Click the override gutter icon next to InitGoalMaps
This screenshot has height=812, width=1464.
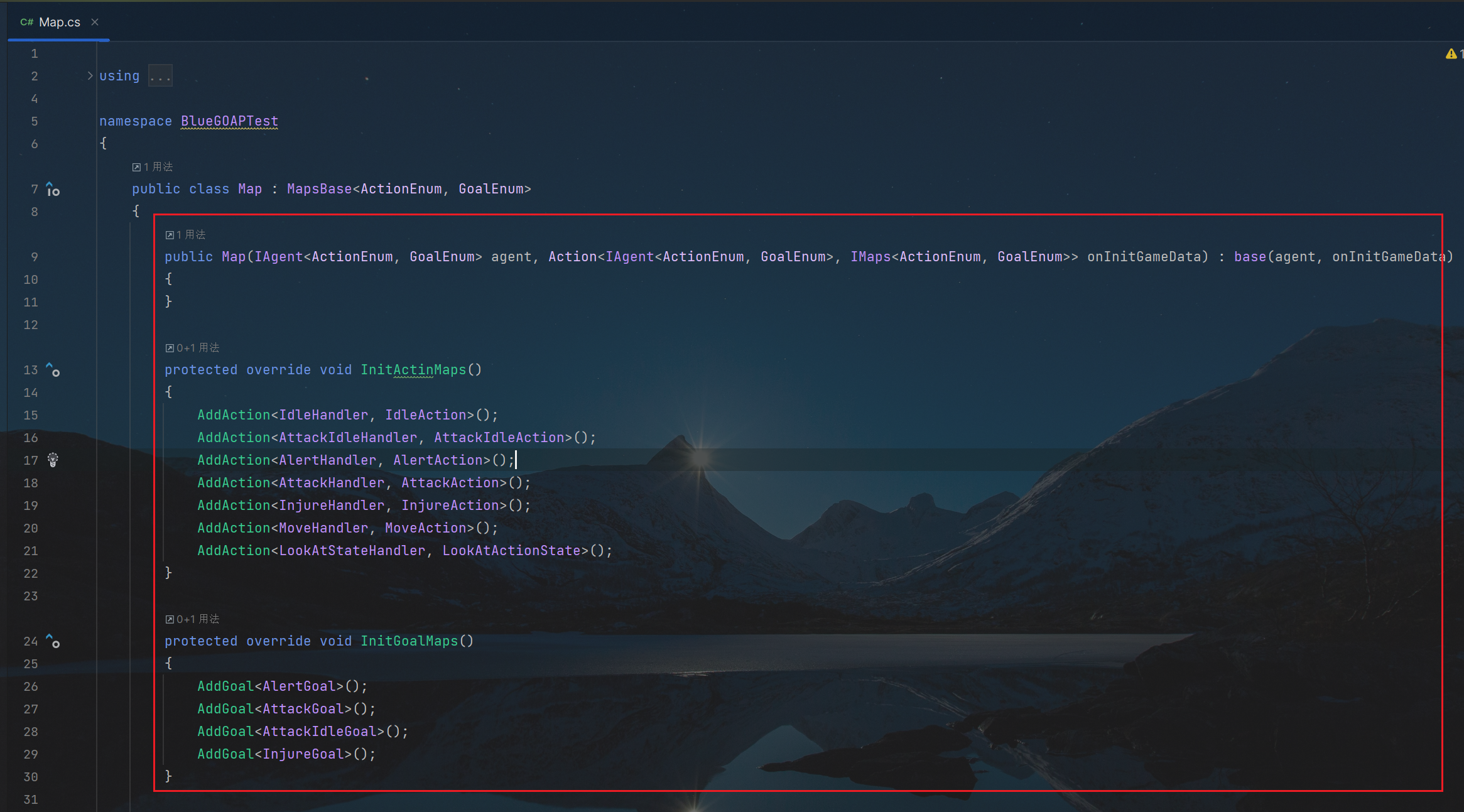[x=53, y=642]
